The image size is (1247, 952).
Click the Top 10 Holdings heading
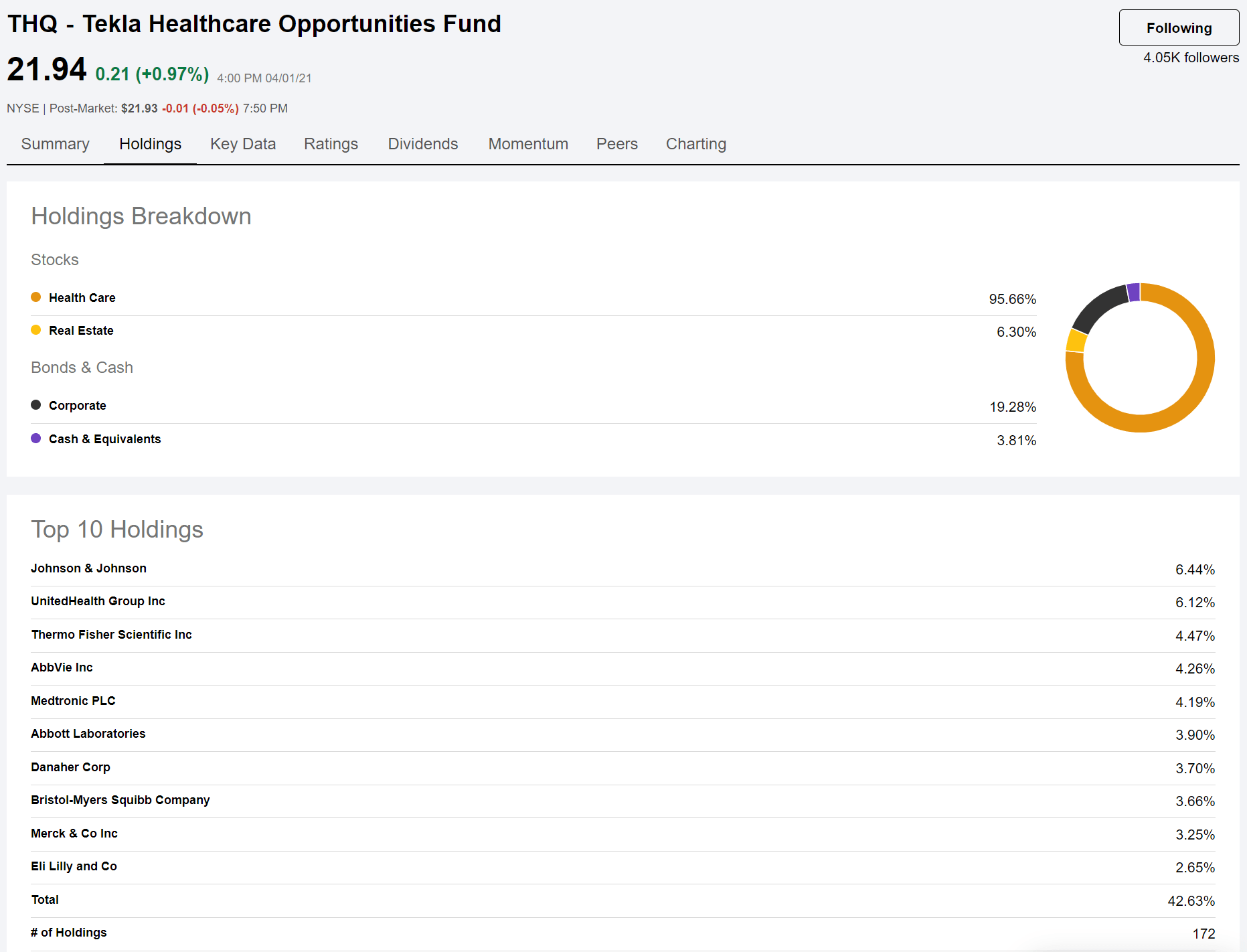click(x=117, y=530)
